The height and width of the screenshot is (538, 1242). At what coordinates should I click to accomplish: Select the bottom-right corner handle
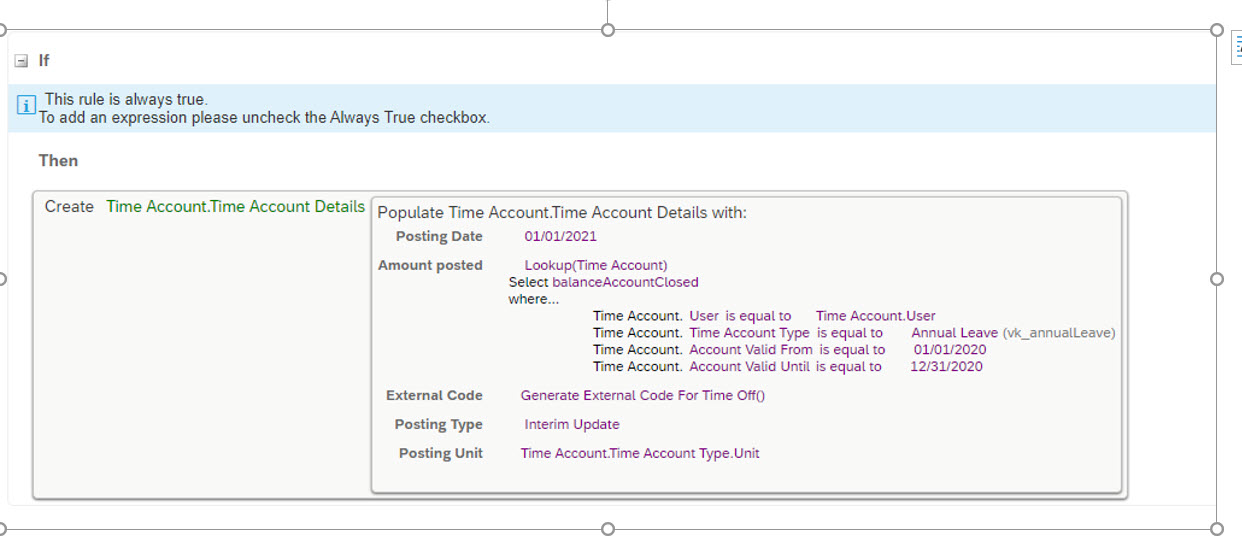click(x=1217, y=528)
